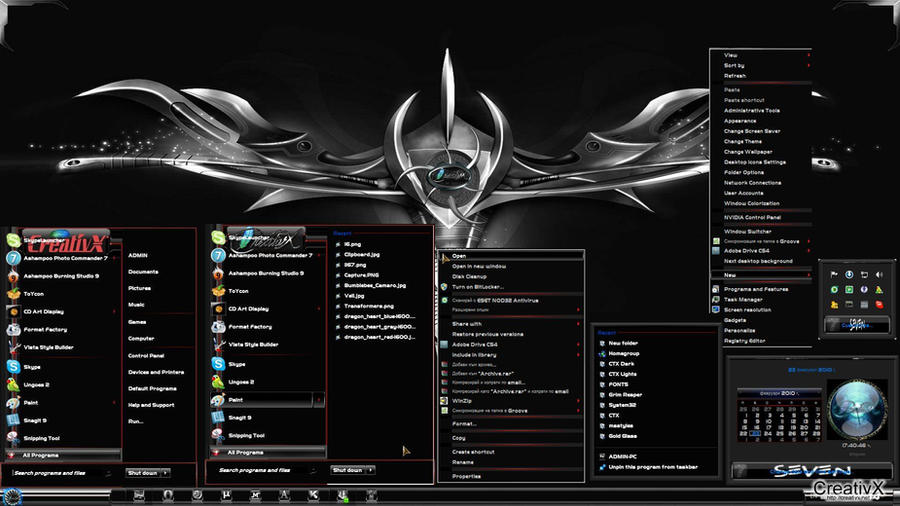The image size is (900, 506).
Task: Click Shut down in Start menu with Recent list
Action: click(x=347, y=470)
